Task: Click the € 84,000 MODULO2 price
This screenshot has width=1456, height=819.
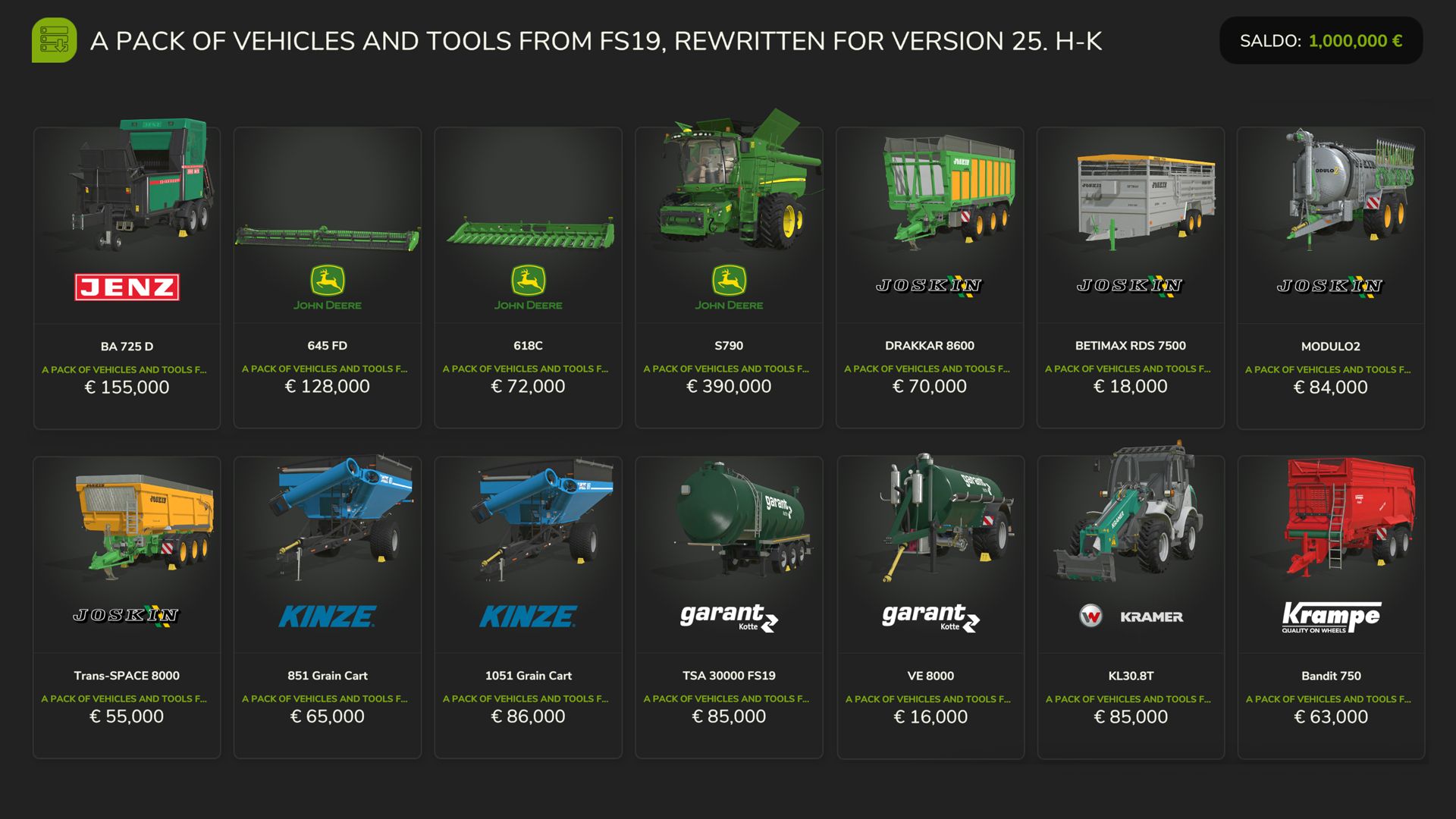Action: click(1330, 388)
